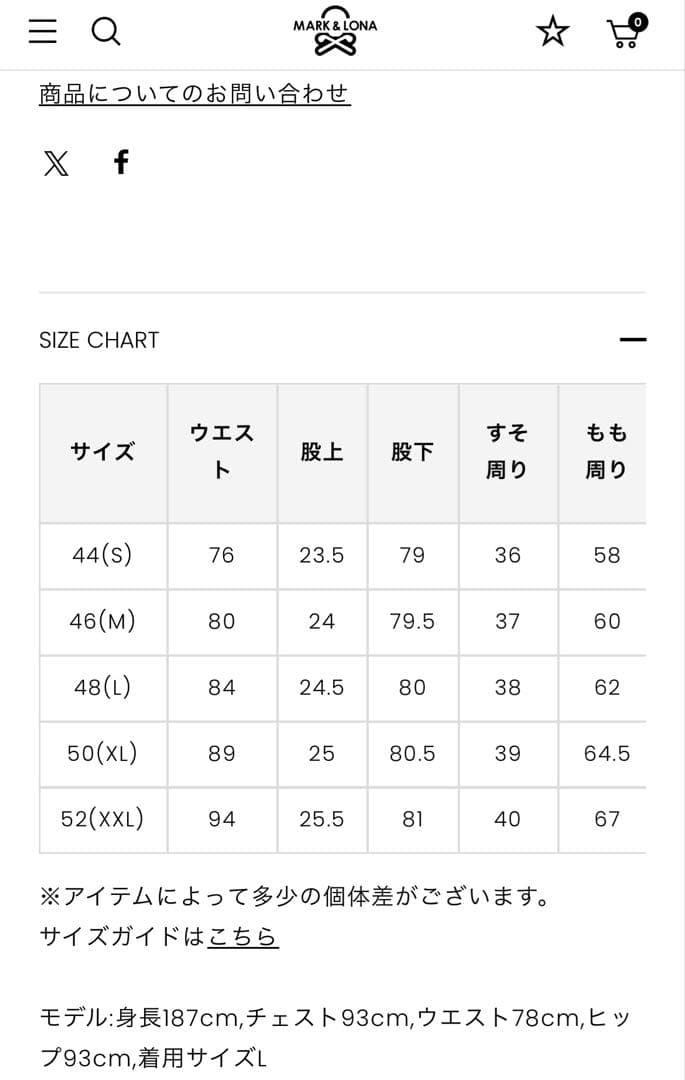Select the 48(L) size row
The height and width of the screenshot is (1080, 685).
coord(102,687)
